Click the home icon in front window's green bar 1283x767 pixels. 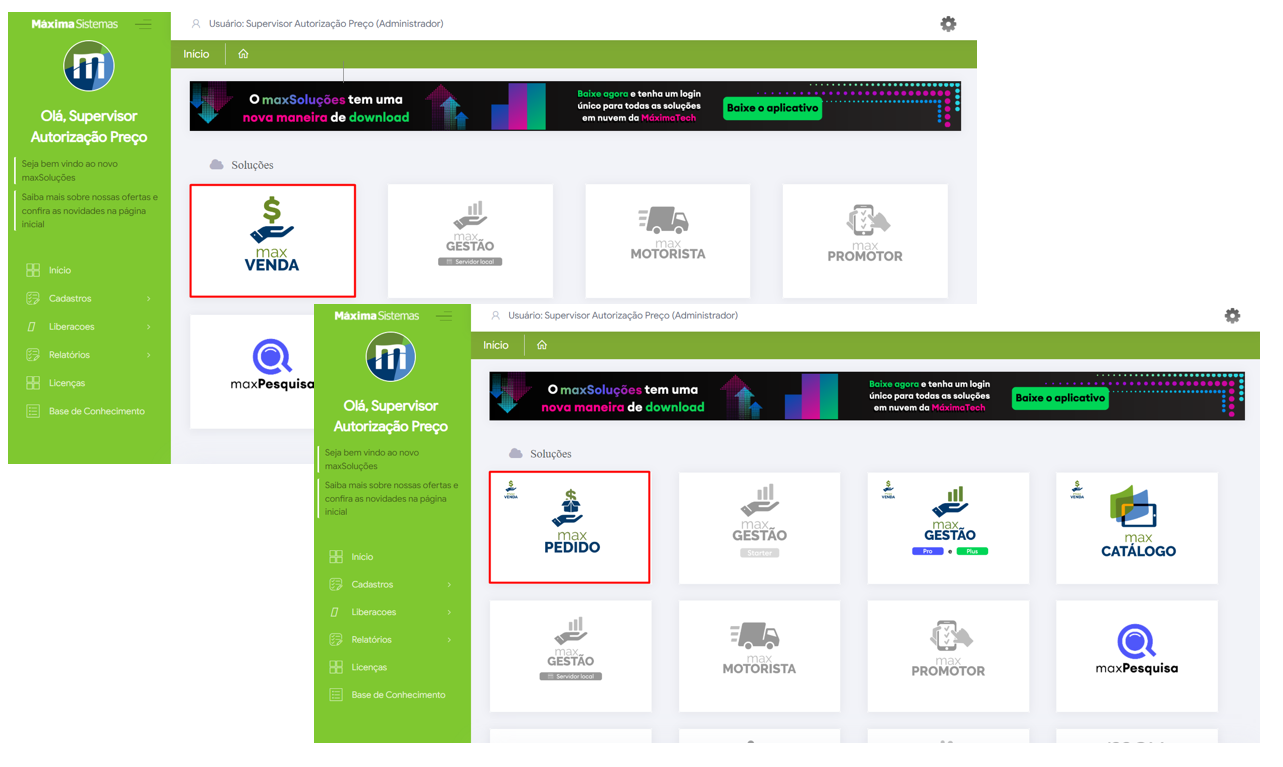click(542, 345)
